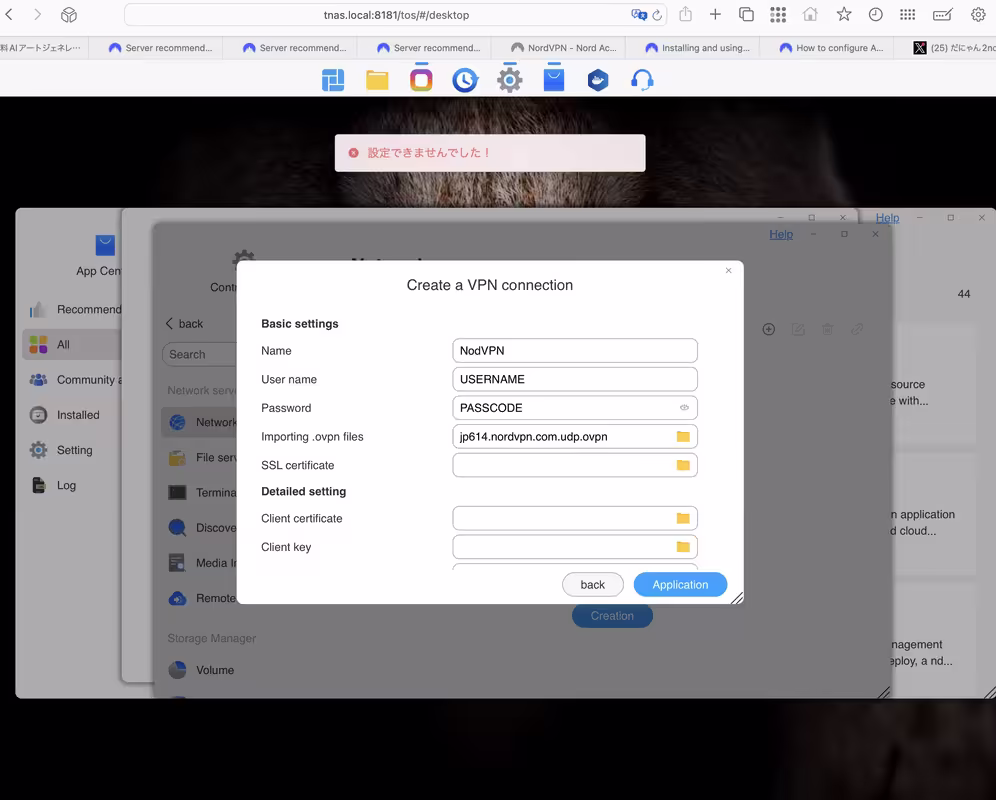The image size is (996, 800).
Task: Reload the page in browser address bar
Action: [657, 15]
